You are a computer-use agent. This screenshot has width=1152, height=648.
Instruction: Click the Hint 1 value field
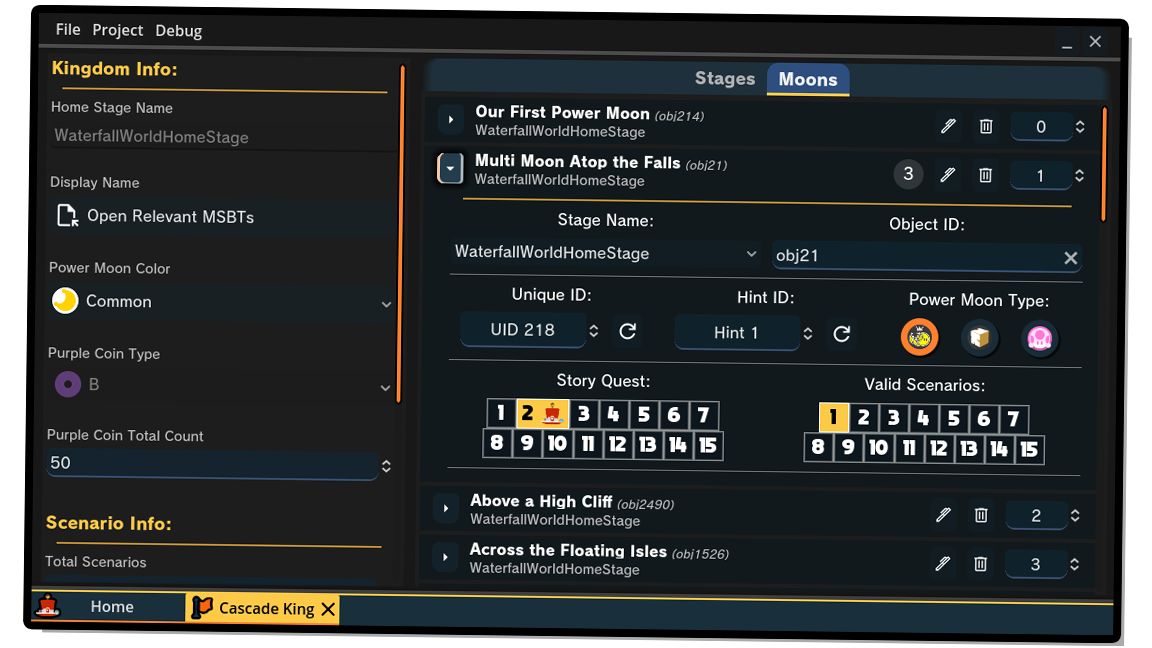point(736,333)
